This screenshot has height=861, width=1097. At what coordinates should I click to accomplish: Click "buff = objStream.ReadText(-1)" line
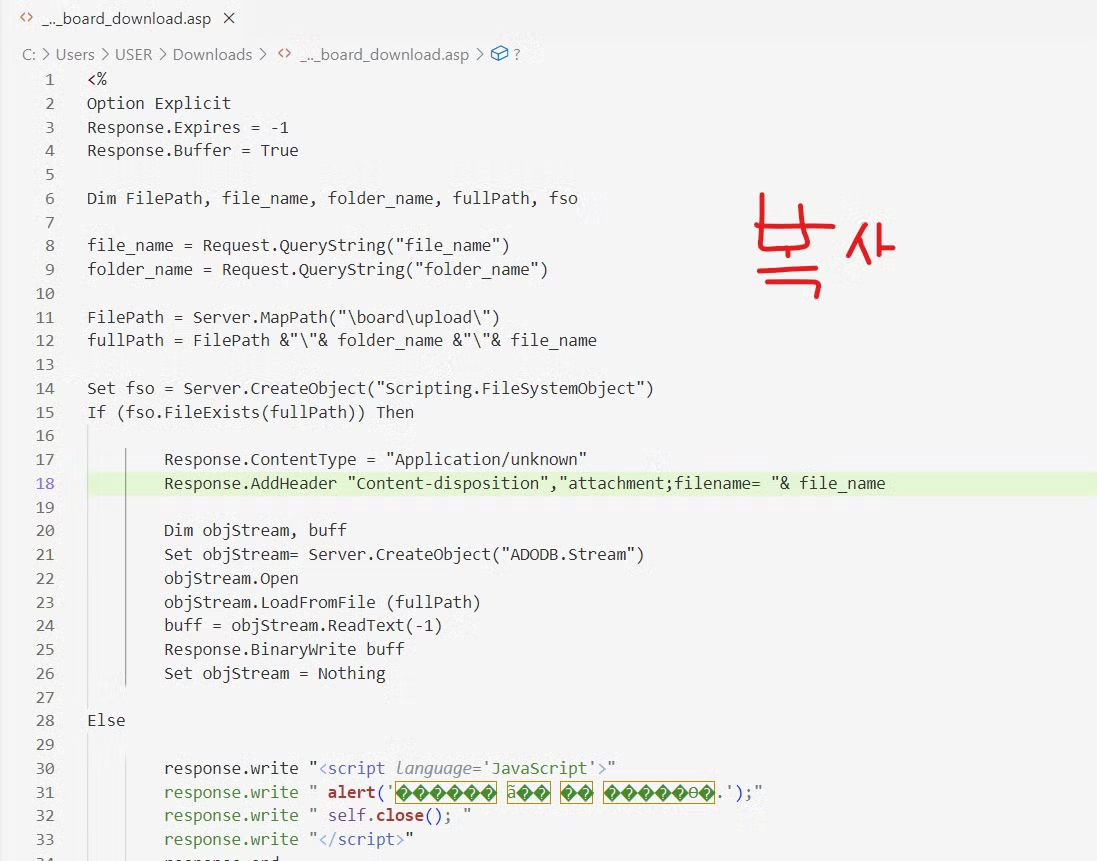(303, 625)
